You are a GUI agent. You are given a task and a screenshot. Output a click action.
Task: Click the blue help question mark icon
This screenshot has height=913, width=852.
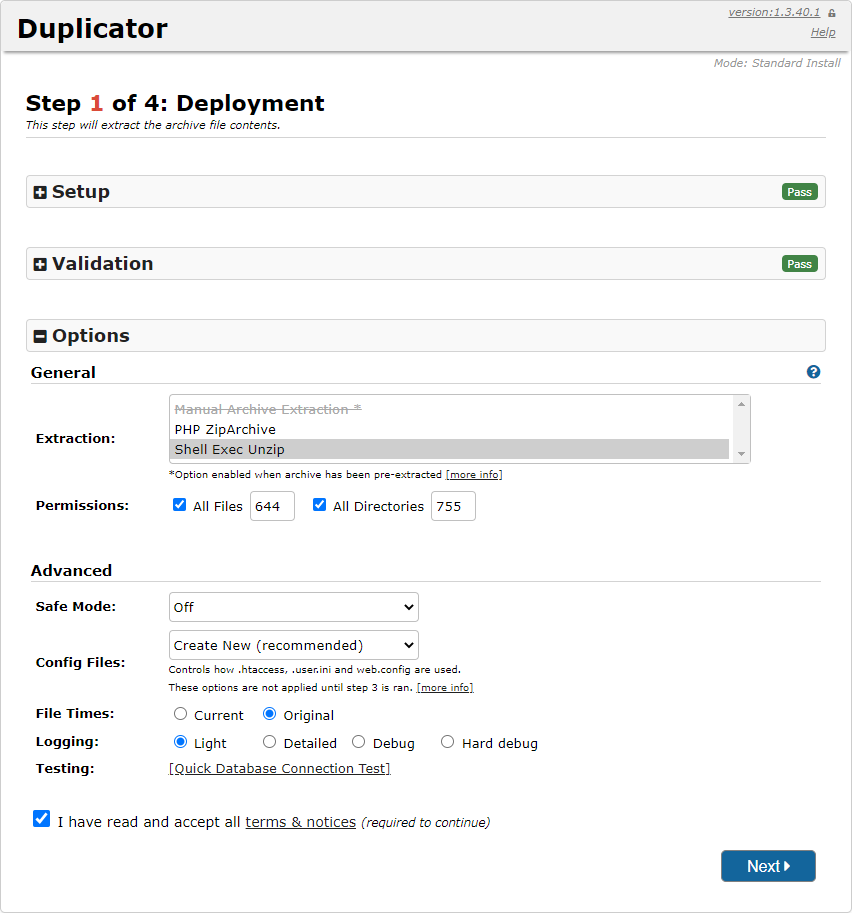(x=813, y=372)
